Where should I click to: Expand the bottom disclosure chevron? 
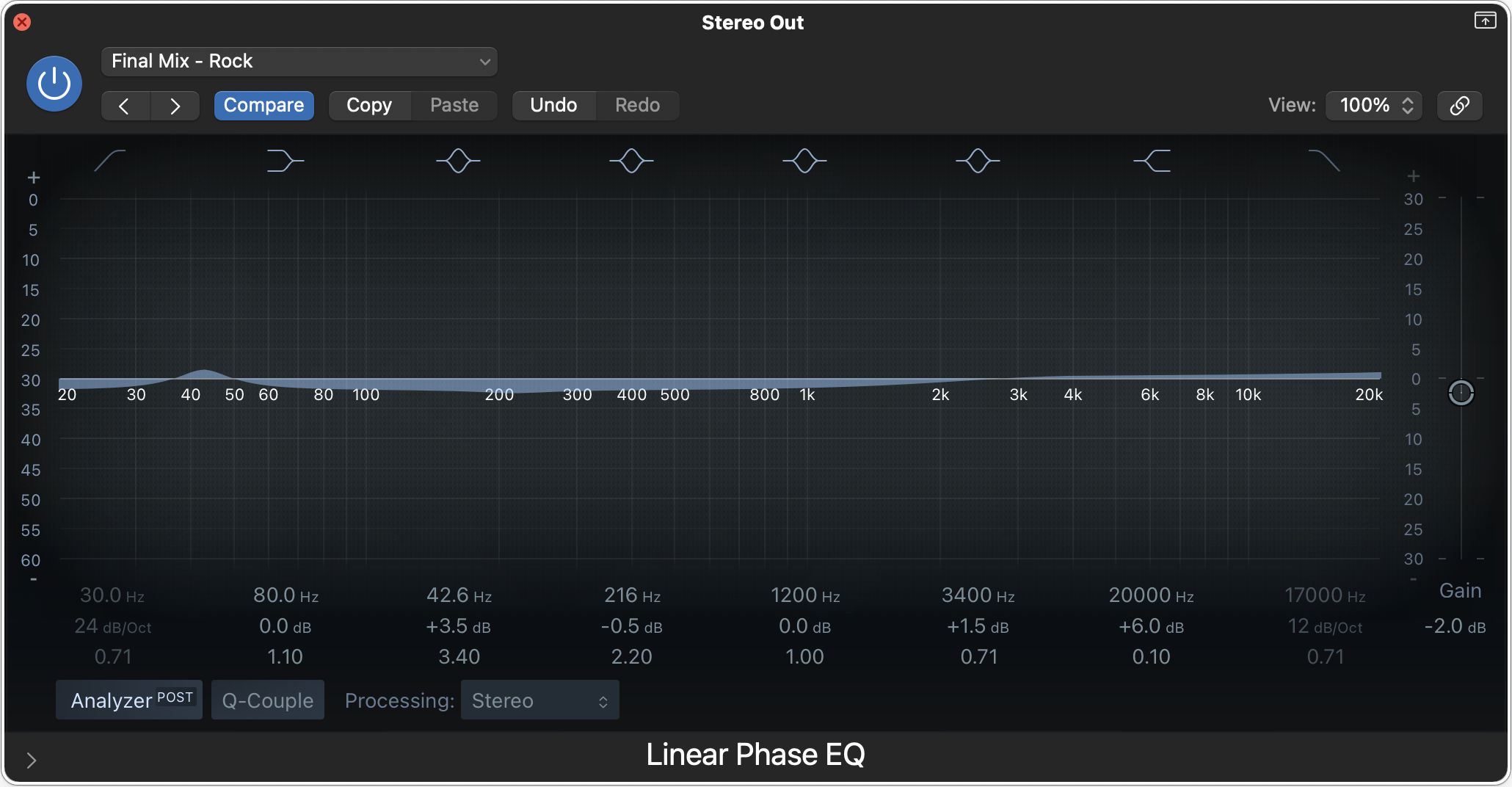[x=31, y=760]
